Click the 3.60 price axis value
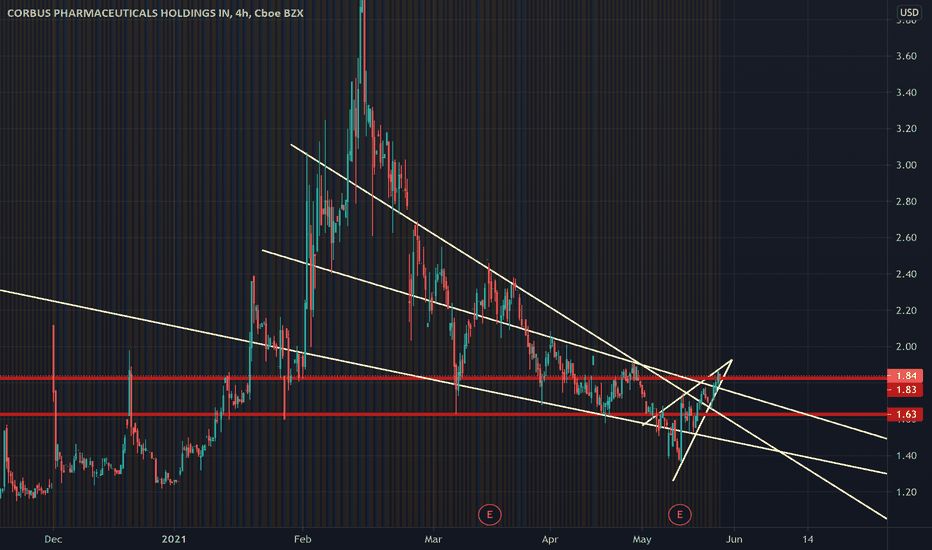 906,56
